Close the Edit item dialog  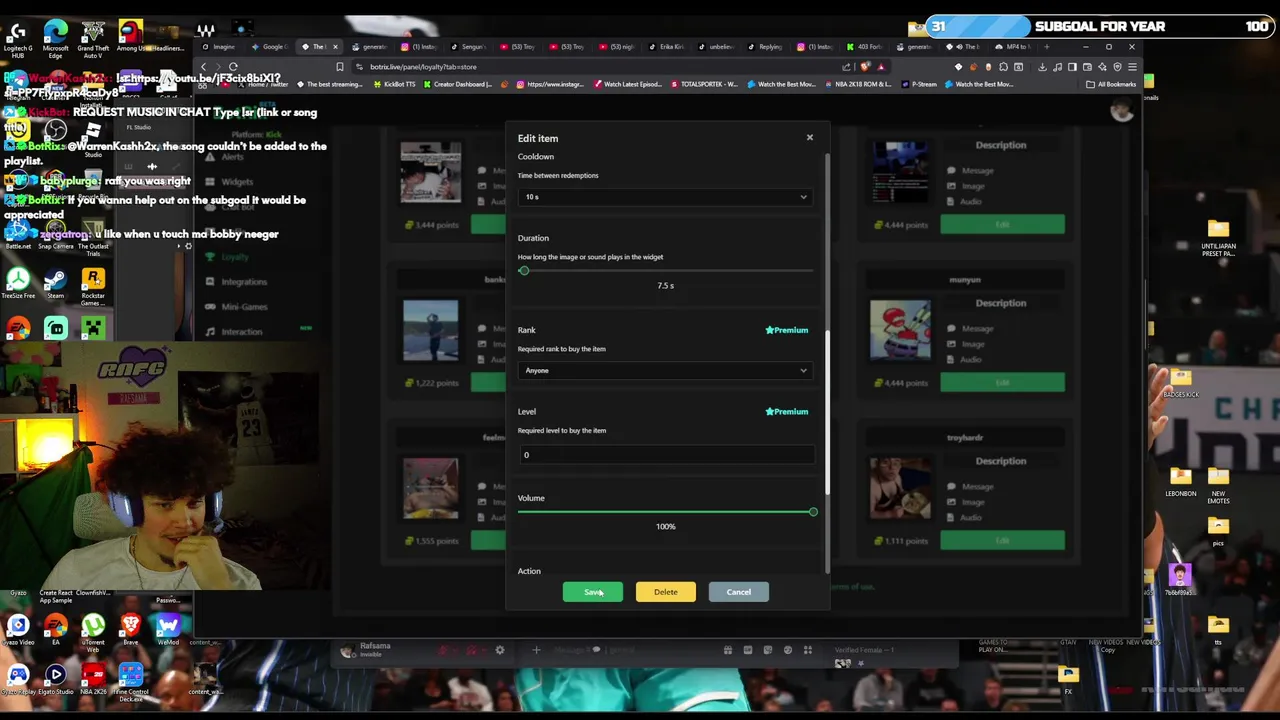(x=810, y=137)
